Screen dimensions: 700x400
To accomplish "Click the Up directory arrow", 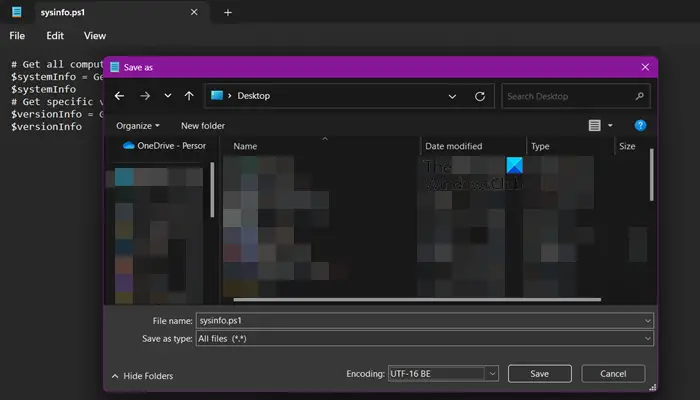I will [x=189, y=96].
